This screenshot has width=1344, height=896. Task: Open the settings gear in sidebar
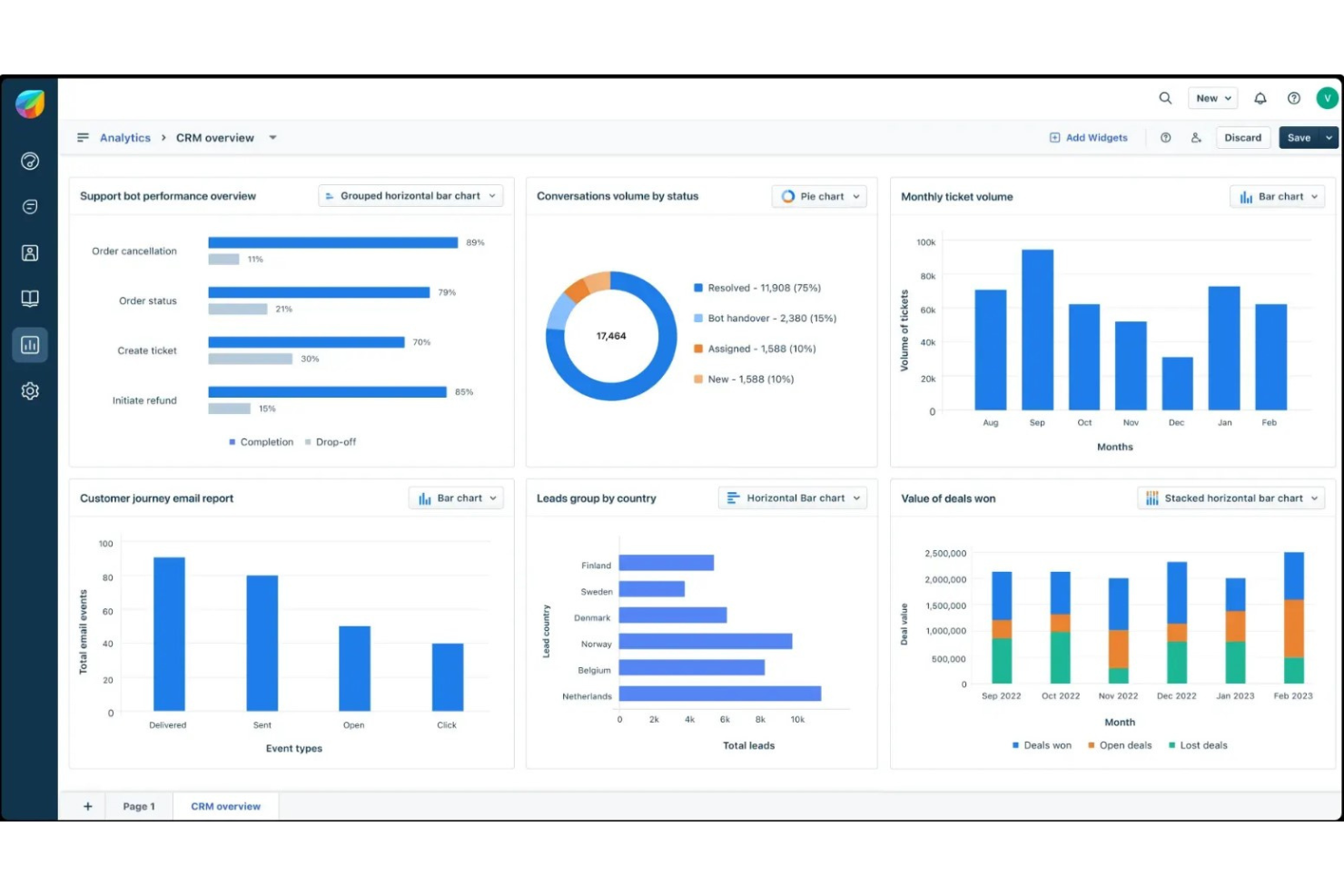30,391
